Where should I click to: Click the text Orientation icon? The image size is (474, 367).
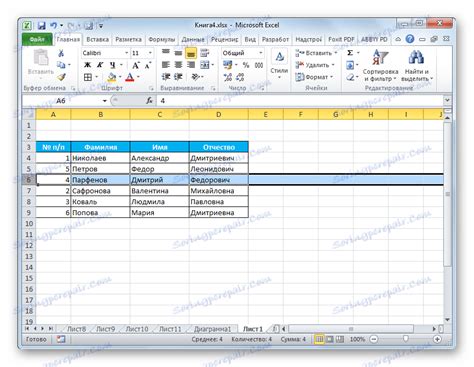(x=195, y=77)
